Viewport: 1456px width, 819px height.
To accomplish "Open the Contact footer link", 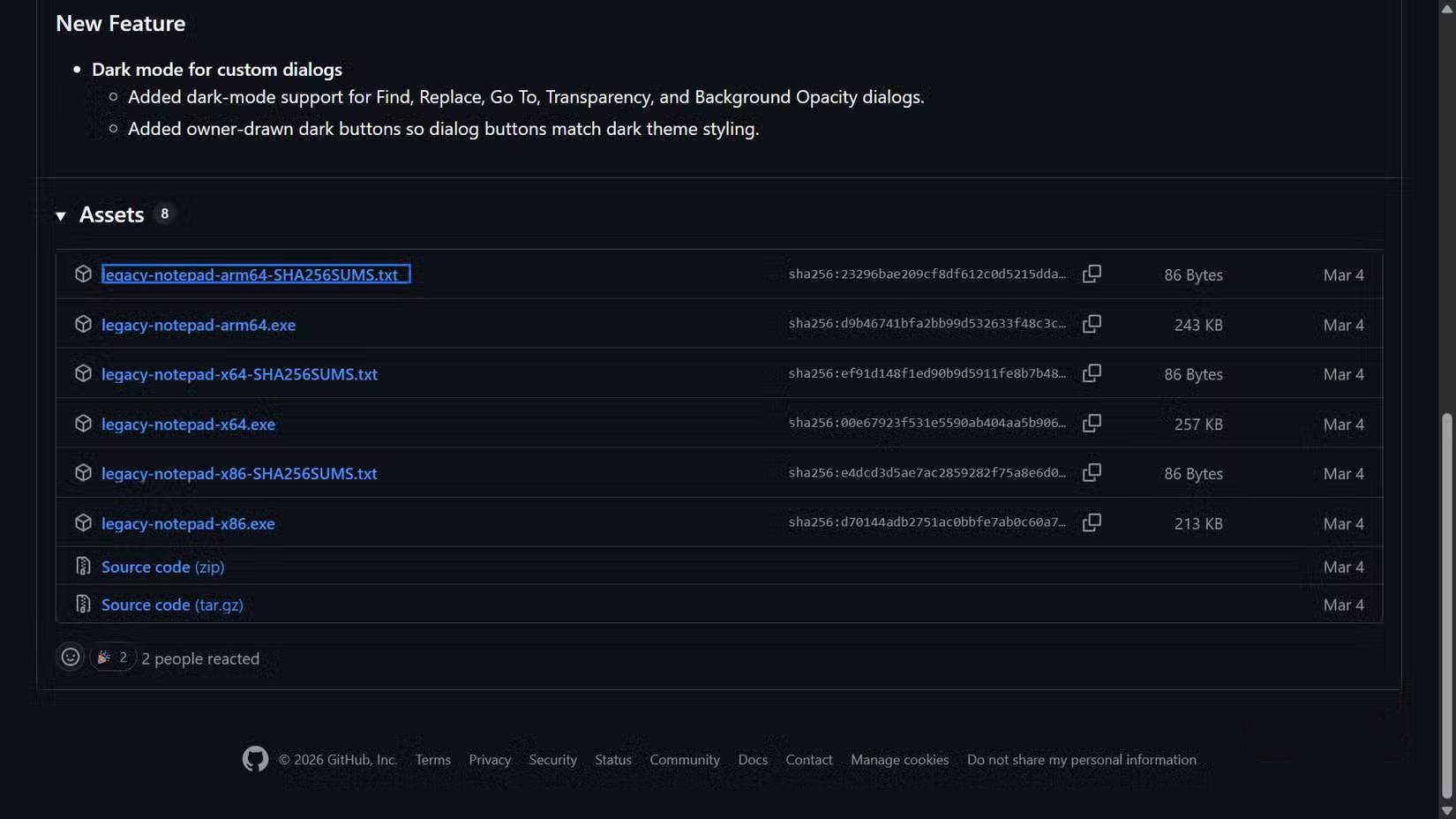I will [809, 760].
